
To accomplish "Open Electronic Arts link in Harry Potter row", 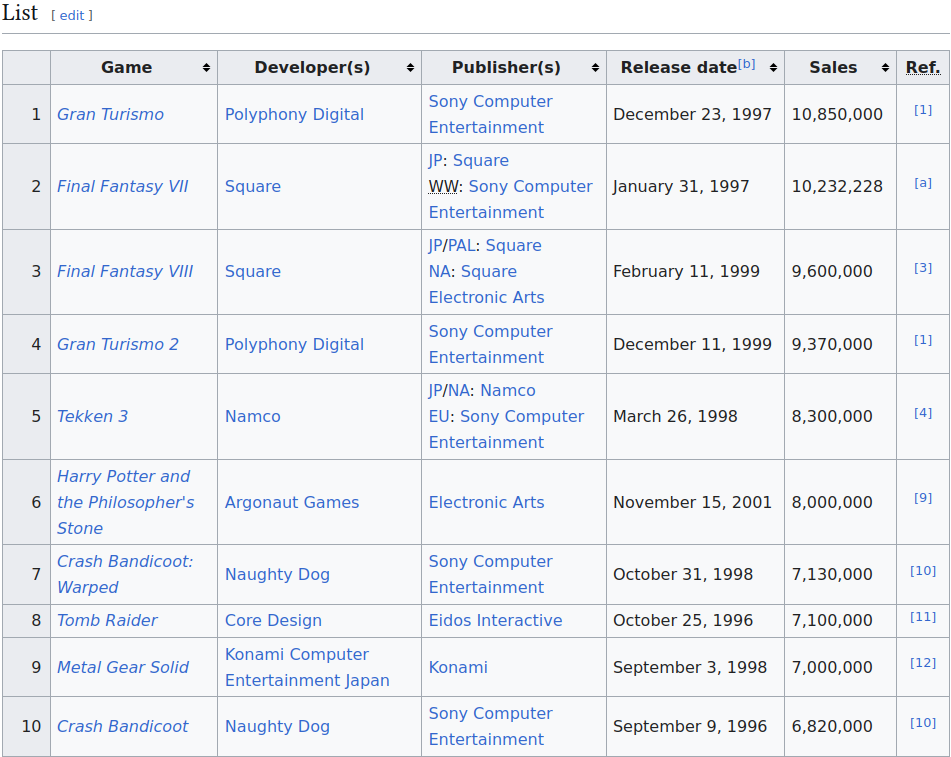I will (x=486, y=502).
